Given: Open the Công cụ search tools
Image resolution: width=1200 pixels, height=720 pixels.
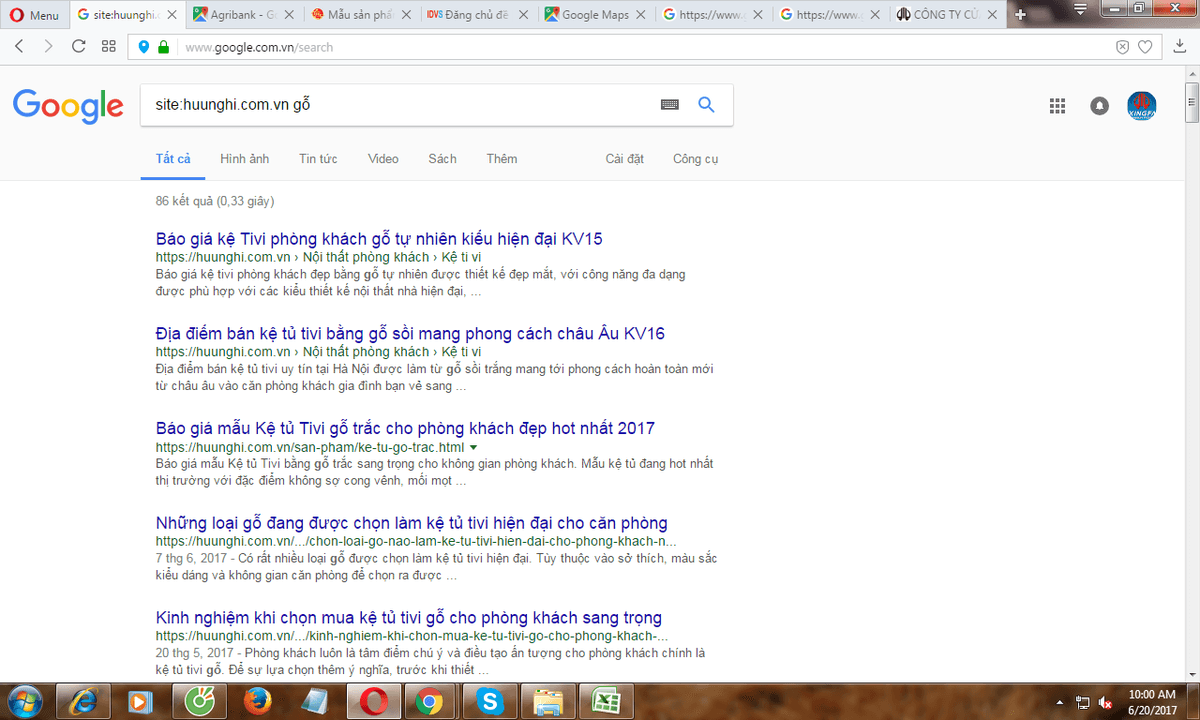Looking at the screenshot, I should tap(695, 159).
